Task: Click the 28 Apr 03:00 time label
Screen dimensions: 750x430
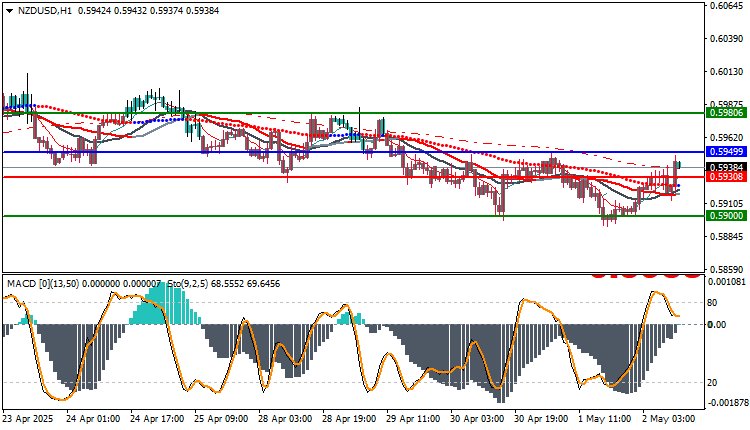Action: tap(285, 419)
